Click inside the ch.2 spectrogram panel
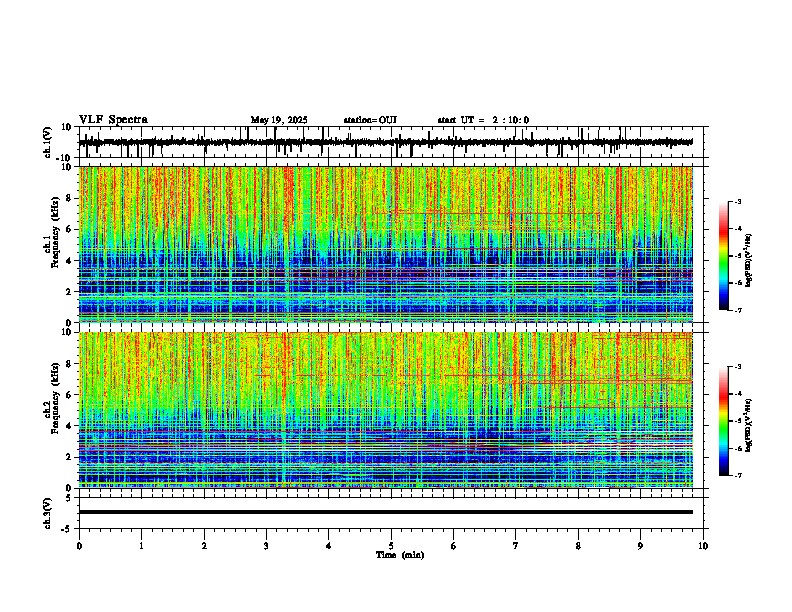The width and height of the screenshot is (792, 612). click(x=386, y=410)
